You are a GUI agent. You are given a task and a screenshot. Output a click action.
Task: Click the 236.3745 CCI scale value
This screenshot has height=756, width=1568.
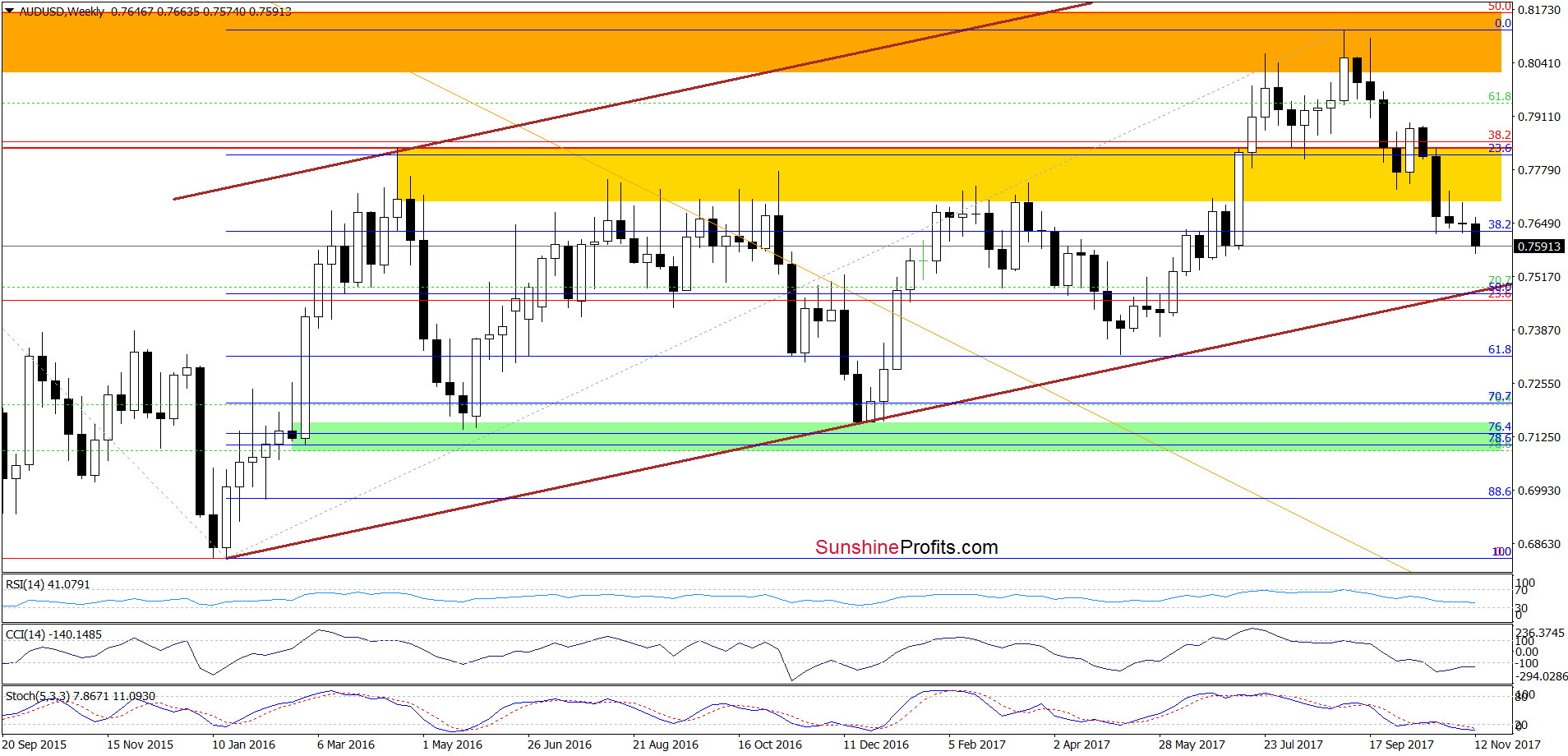tap(1541, 633)
